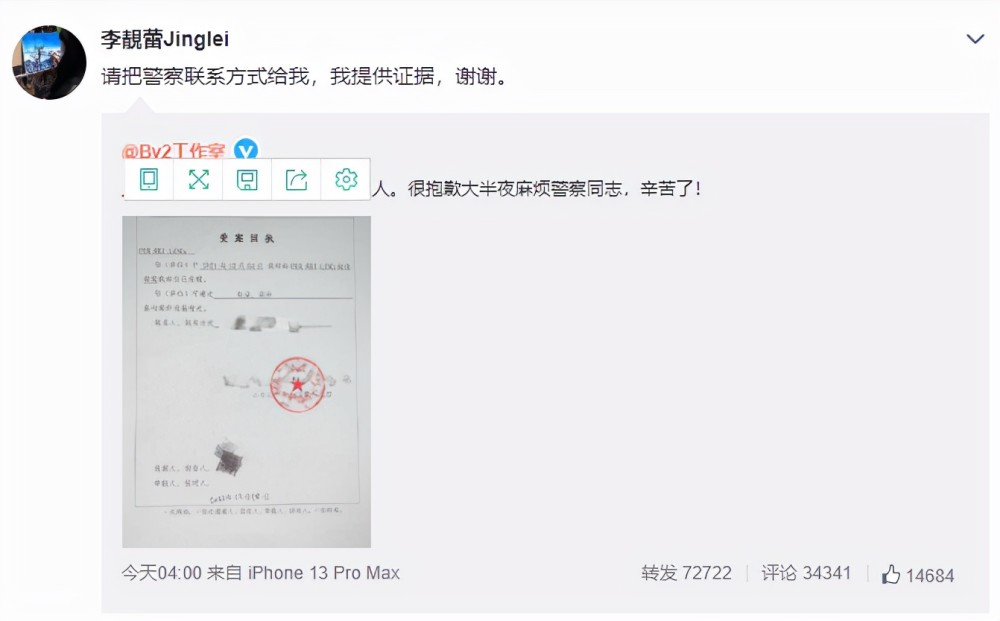The width and height of the screenshot is (1000, 621).
Task: Open the @By2工作室 account link
Action: 173,150
